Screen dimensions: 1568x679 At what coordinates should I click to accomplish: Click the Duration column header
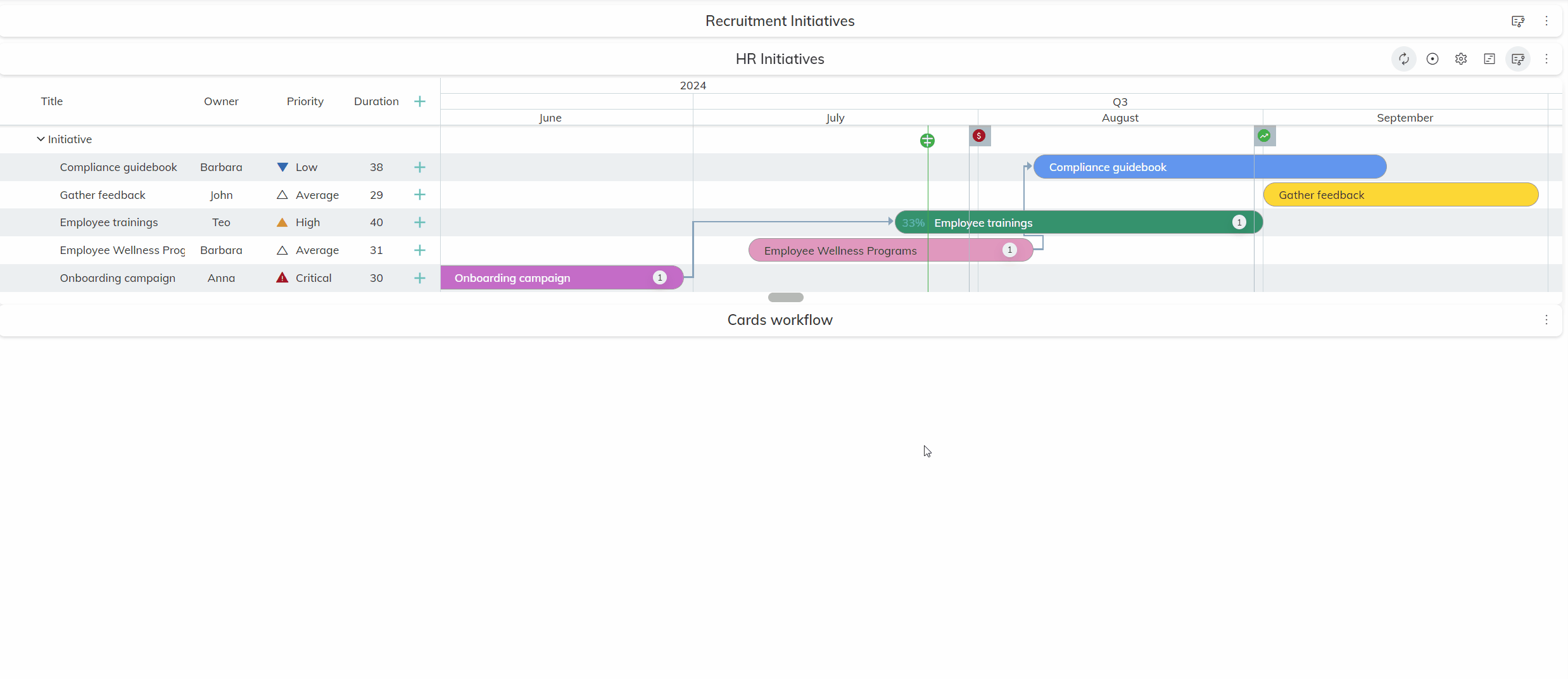coord(376,101)
